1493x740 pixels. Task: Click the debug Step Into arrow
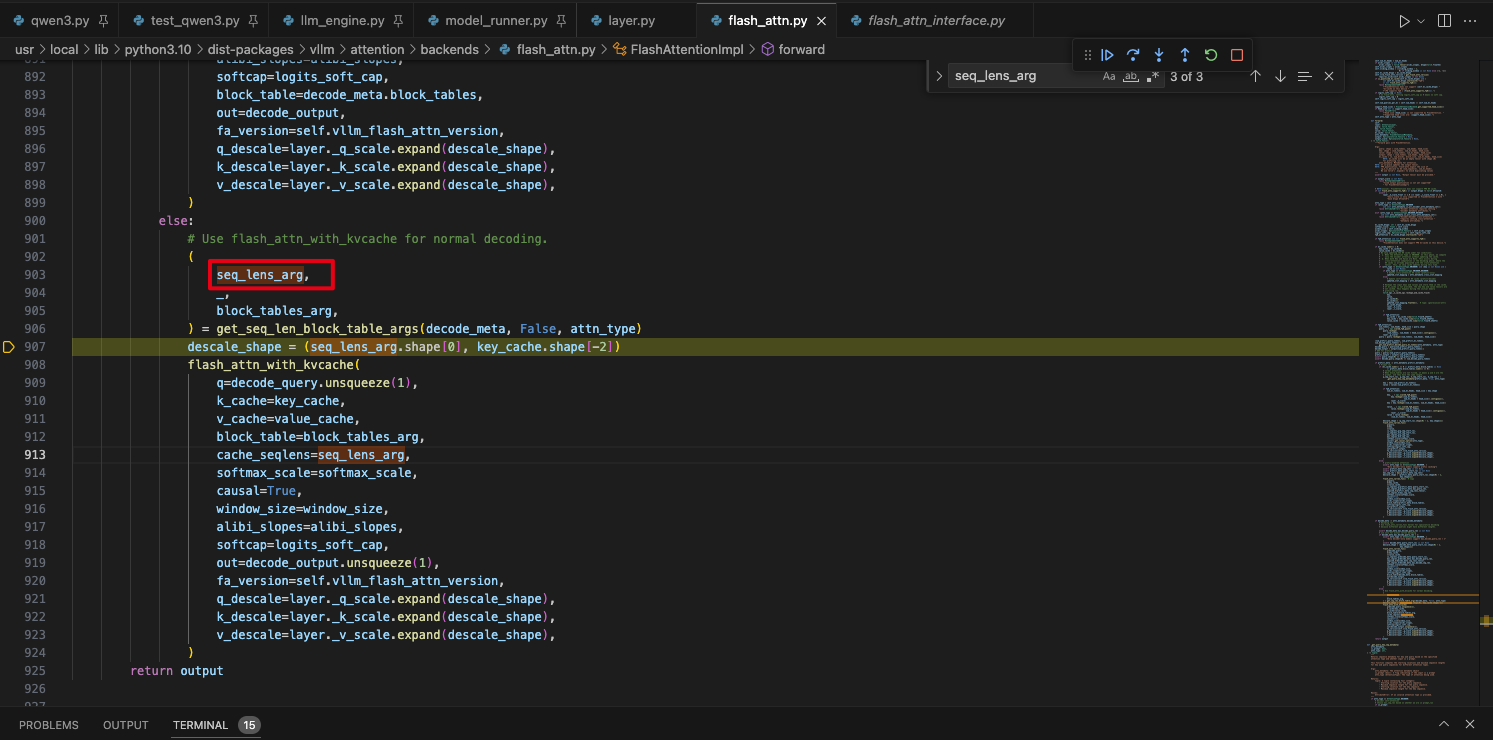(1159, 55)
